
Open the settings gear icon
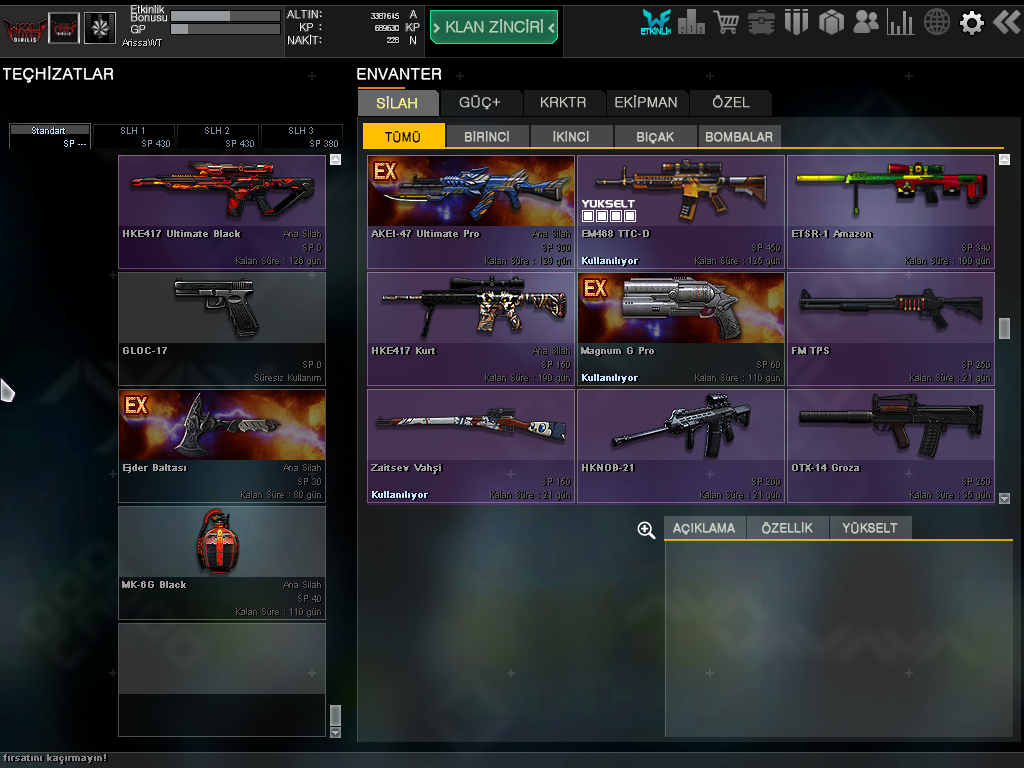pos(972,23)
